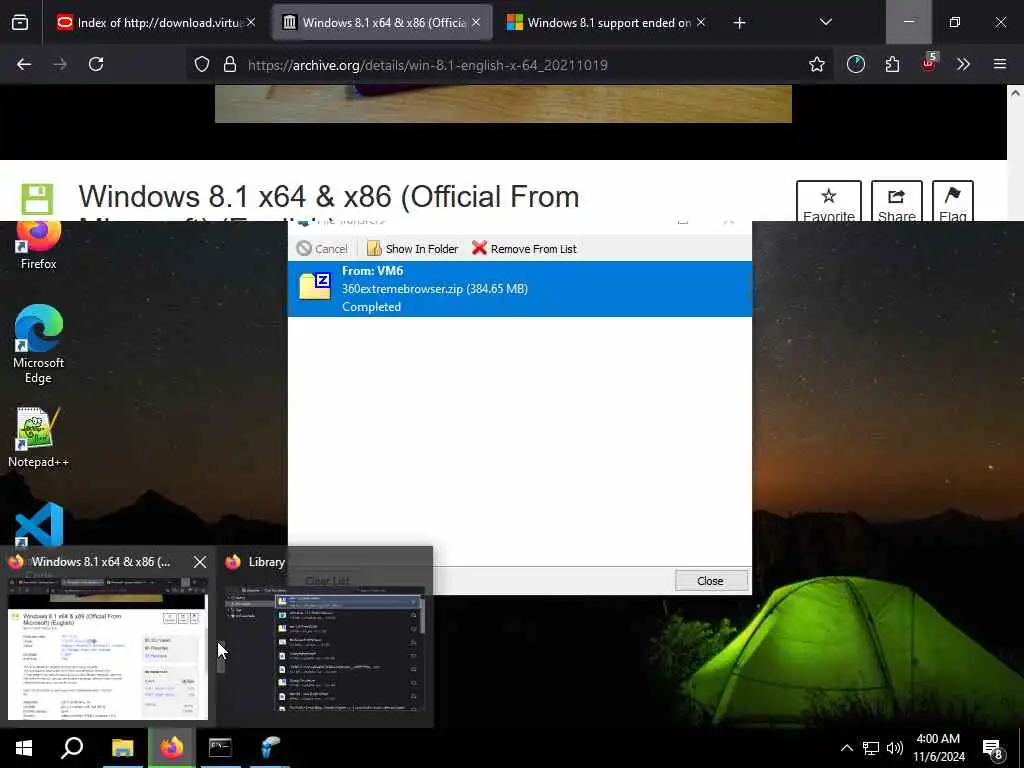This screenshot has height=768, width=1024.
Task: Go back to the previous page
Action: click(24, 64)
